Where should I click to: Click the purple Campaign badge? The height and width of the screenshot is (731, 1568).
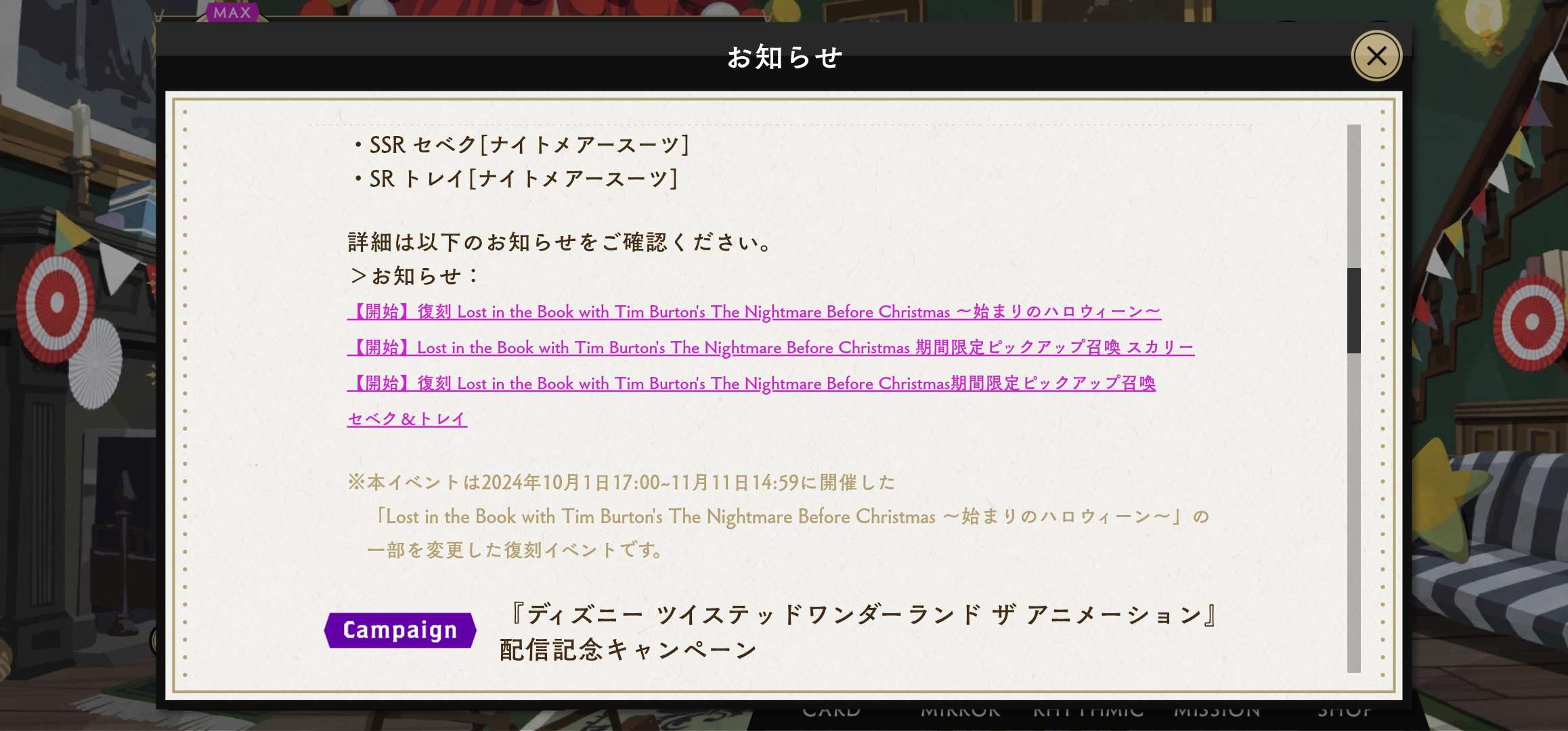[x=400, y=630]
